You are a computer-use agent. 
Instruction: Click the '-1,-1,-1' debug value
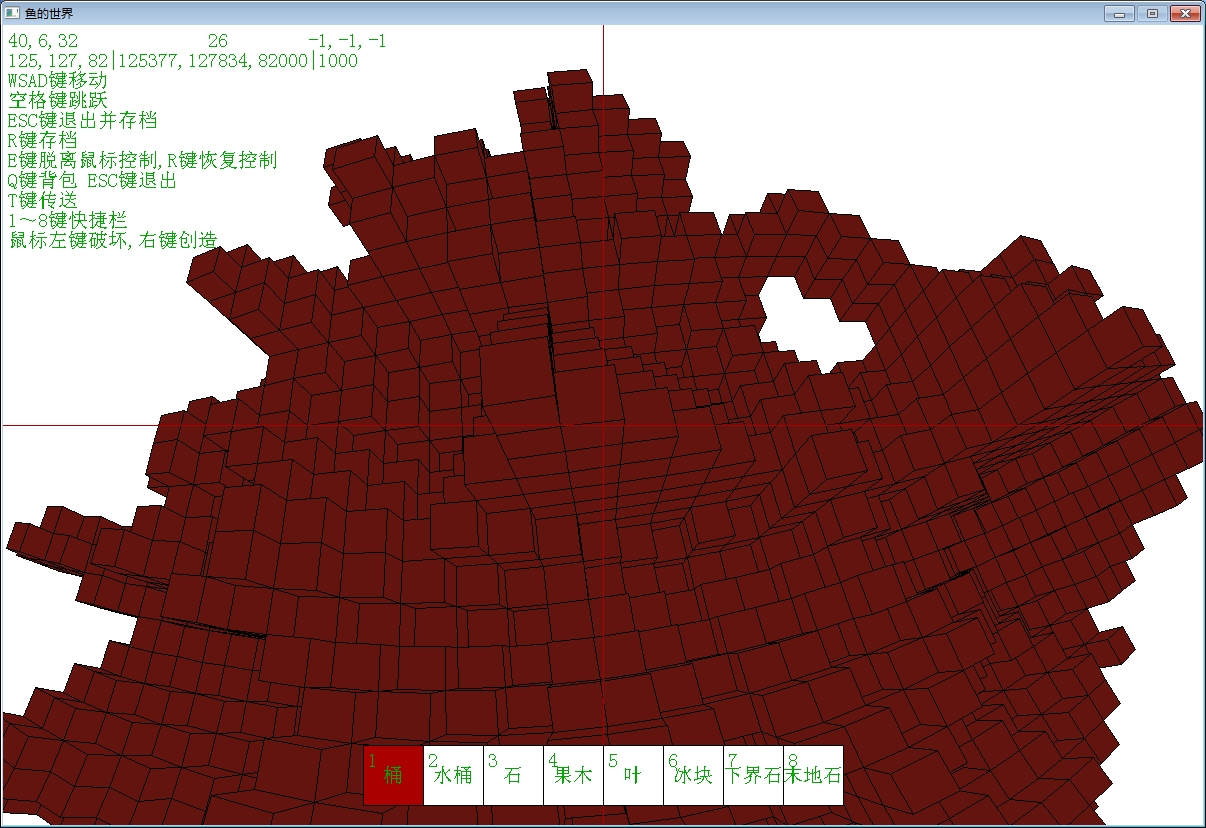tap(348, 41)
